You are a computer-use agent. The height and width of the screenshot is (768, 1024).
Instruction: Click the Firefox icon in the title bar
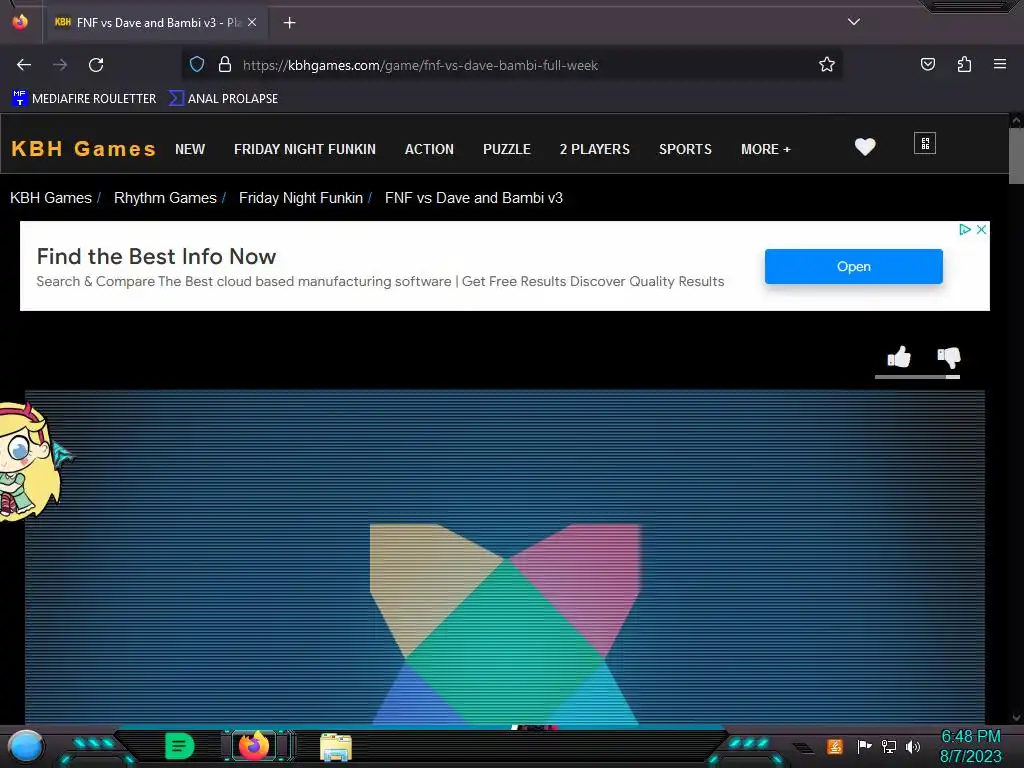pos(20,22)
